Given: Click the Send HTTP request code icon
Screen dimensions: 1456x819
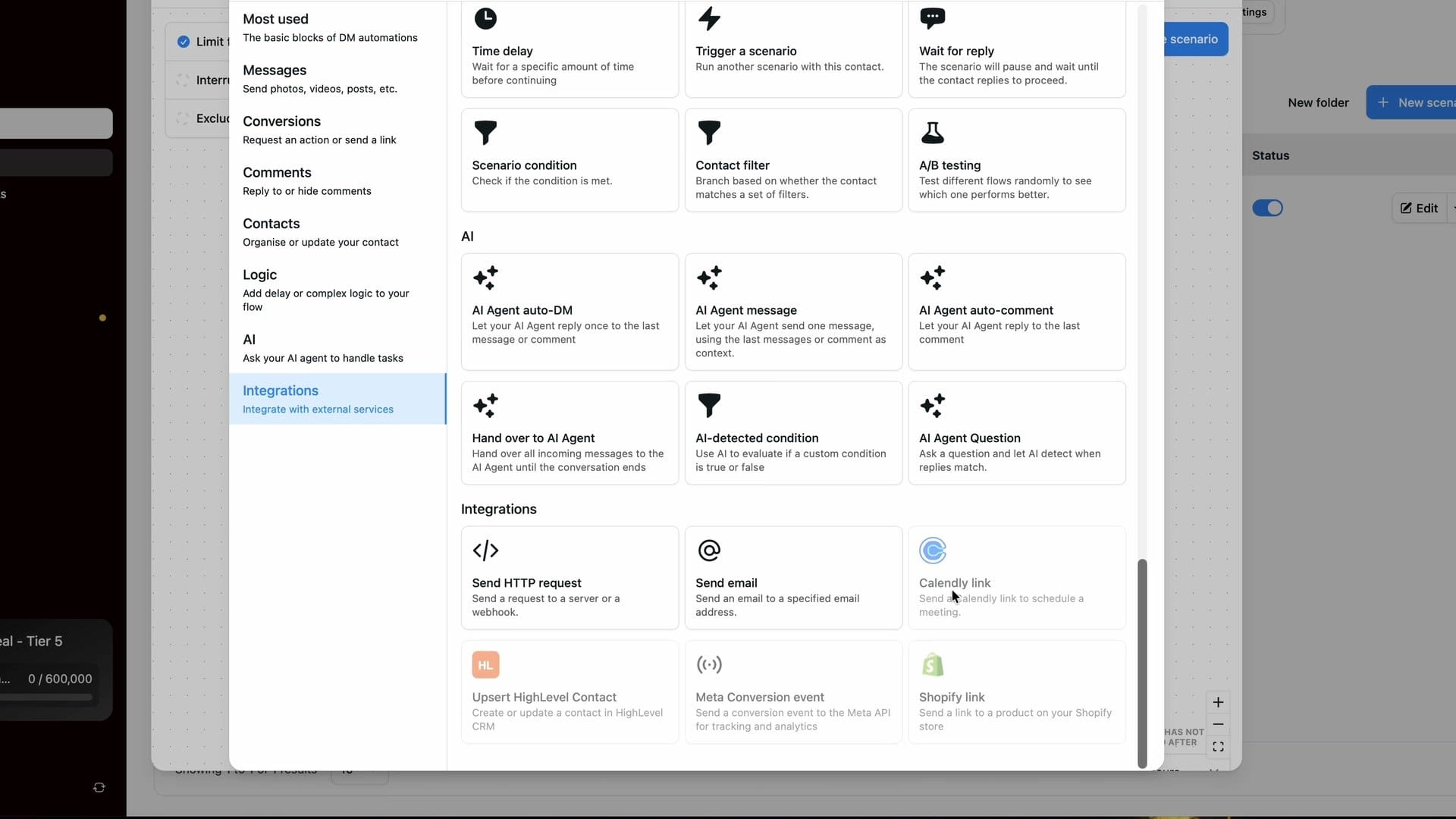Looking at the screenshot, I should tap(485, 551).
